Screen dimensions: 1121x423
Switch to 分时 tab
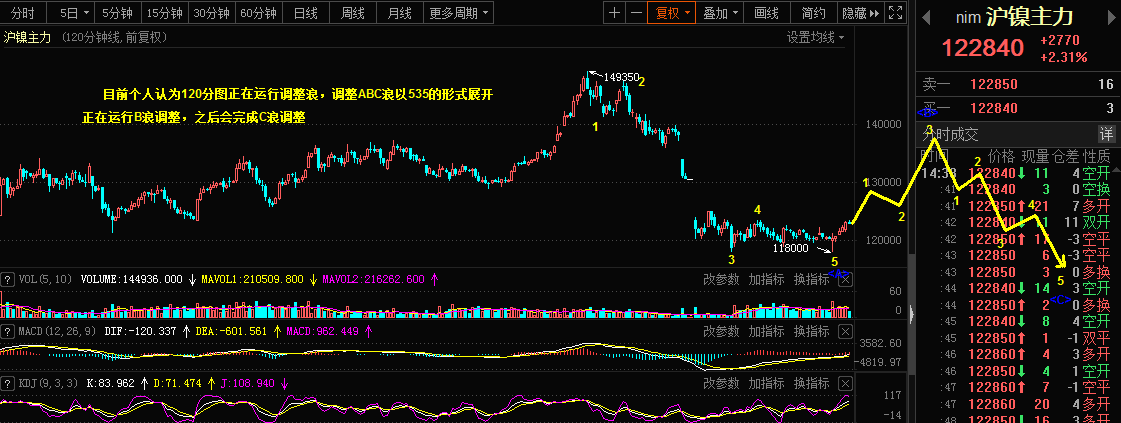23,12
